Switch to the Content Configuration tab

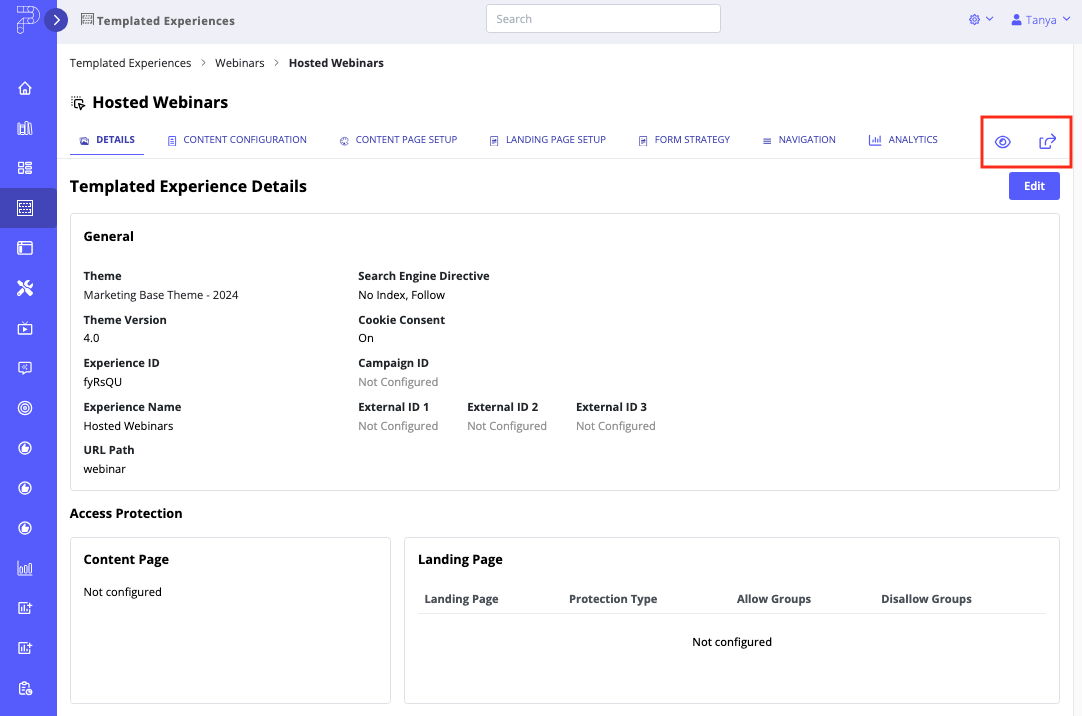237,140
